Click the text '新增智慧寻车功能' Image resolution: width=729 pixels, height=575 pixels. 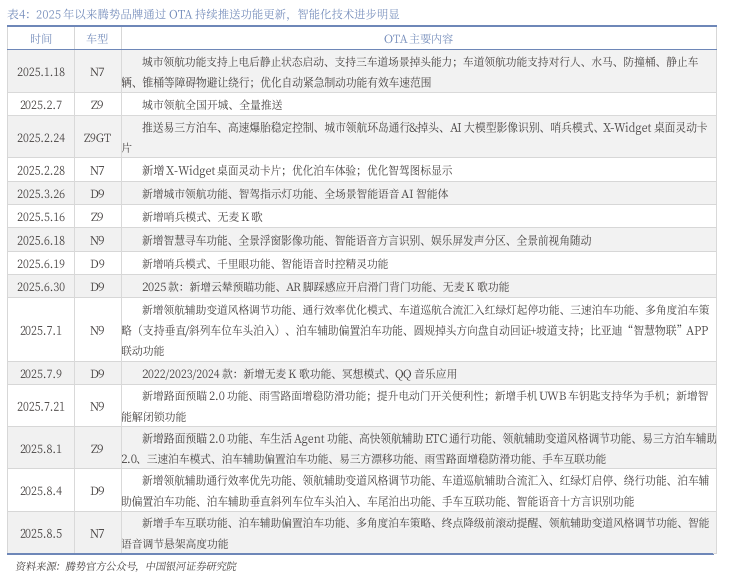click(185, 240)
